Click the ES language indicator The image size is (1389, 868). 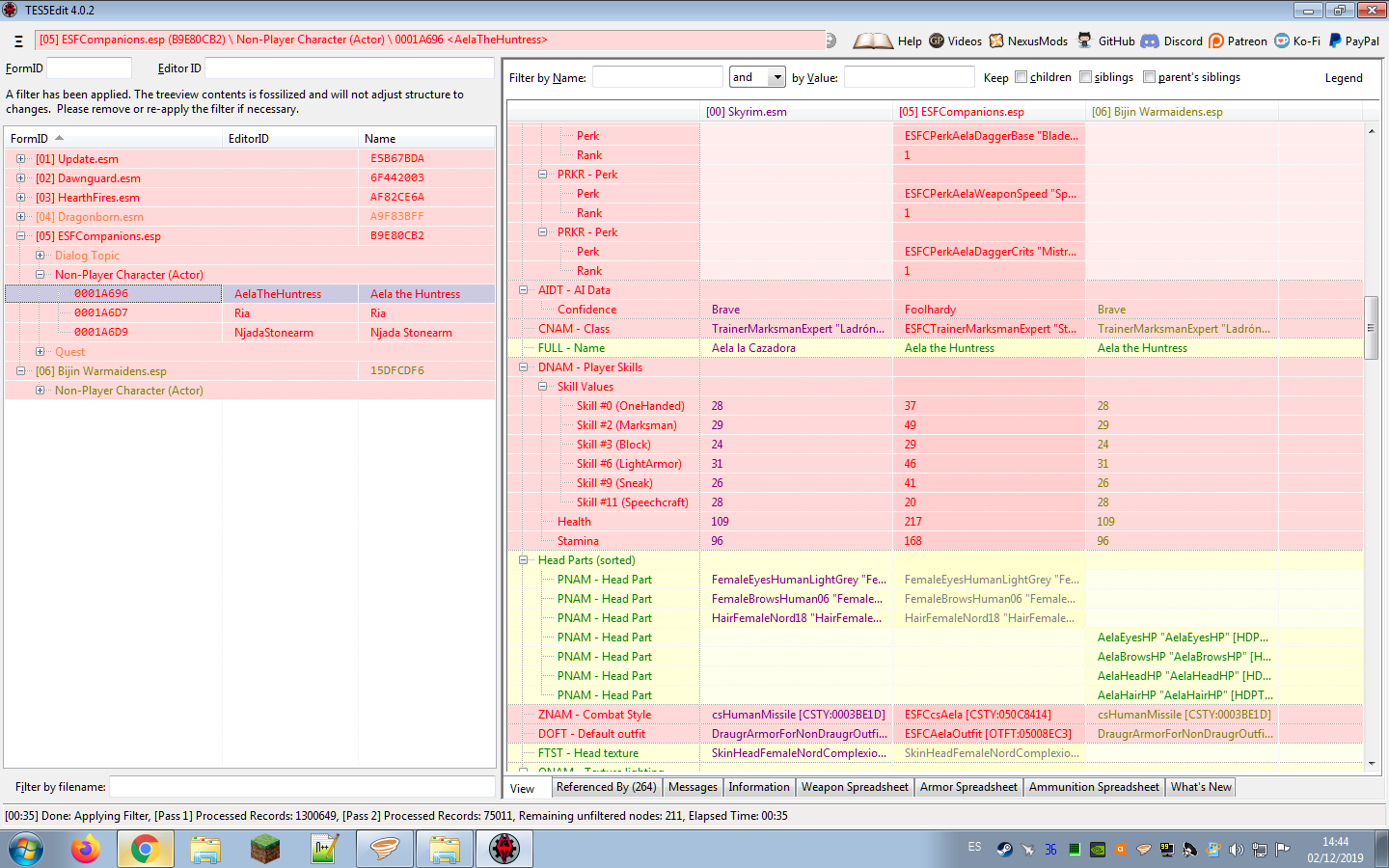(974, 847)
